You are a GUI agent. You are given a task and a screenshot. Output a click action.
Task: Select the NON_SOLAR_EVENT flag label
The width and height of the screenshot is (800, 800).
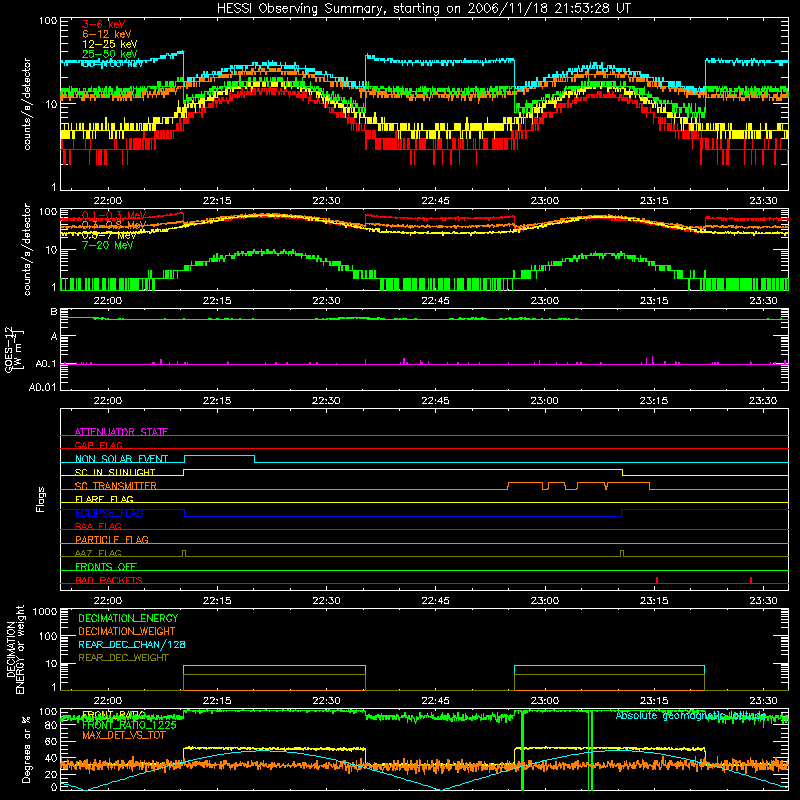click(x=121, y=459)
